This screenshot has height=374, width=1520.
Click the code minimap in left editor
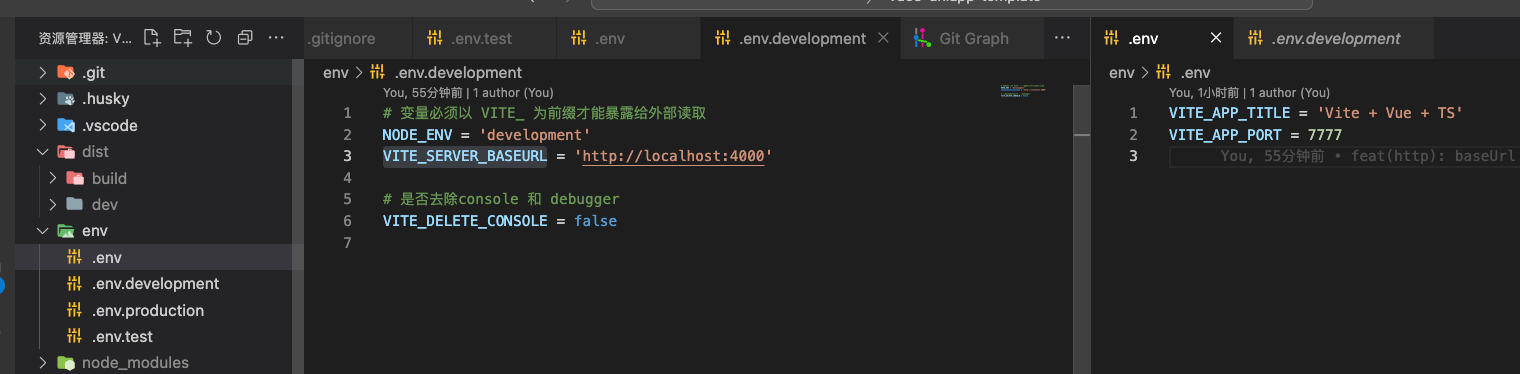pos(1022,90)
